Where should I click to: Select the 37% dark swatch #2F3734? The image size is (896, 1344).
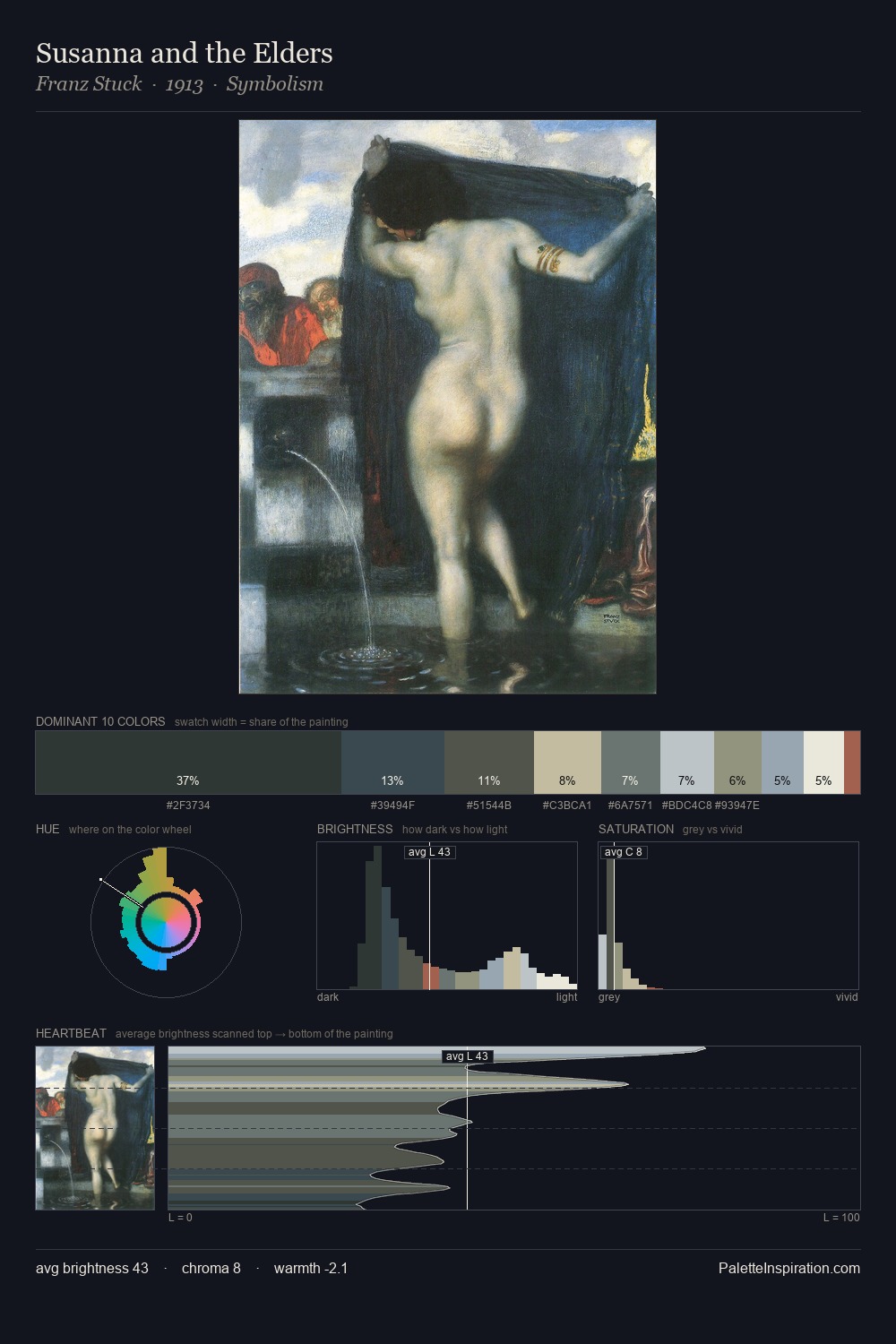188,762
